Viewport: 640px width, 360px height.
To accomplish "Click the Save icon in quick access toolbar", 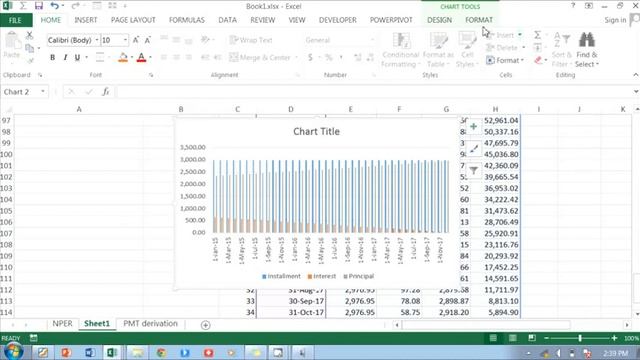I will point(39,6).
